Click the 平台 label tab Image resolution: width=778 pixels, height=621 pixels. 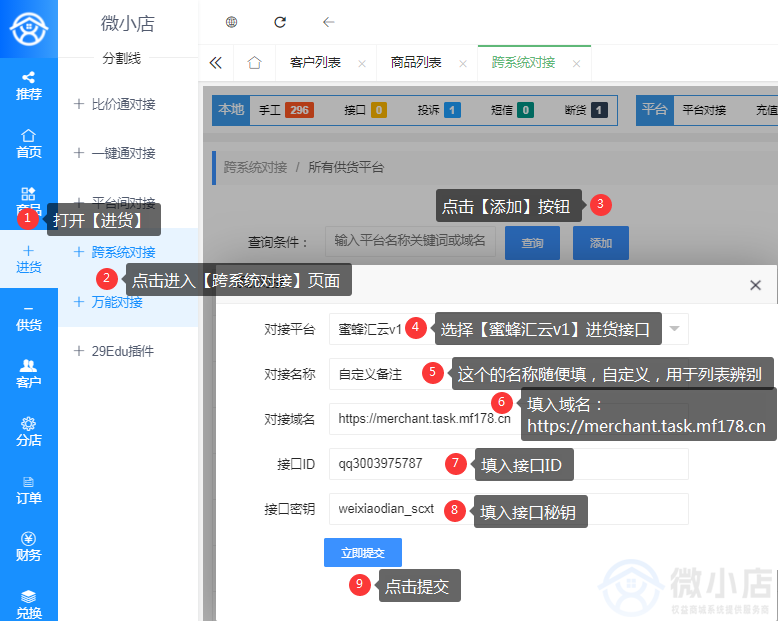655,110
